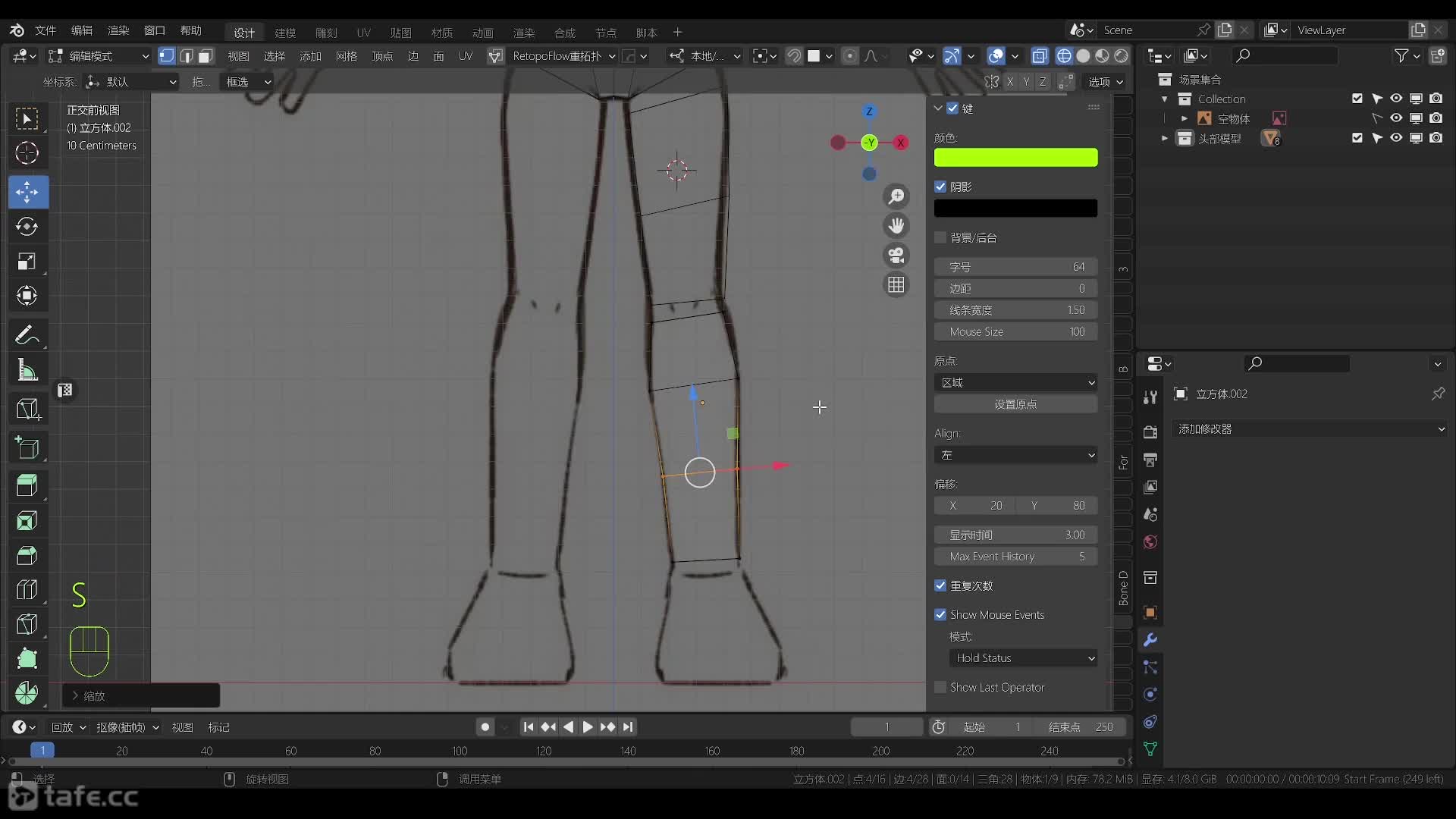Select the Poly Build tool
The image size is (1456, 819).
click(x=27, y=658)
